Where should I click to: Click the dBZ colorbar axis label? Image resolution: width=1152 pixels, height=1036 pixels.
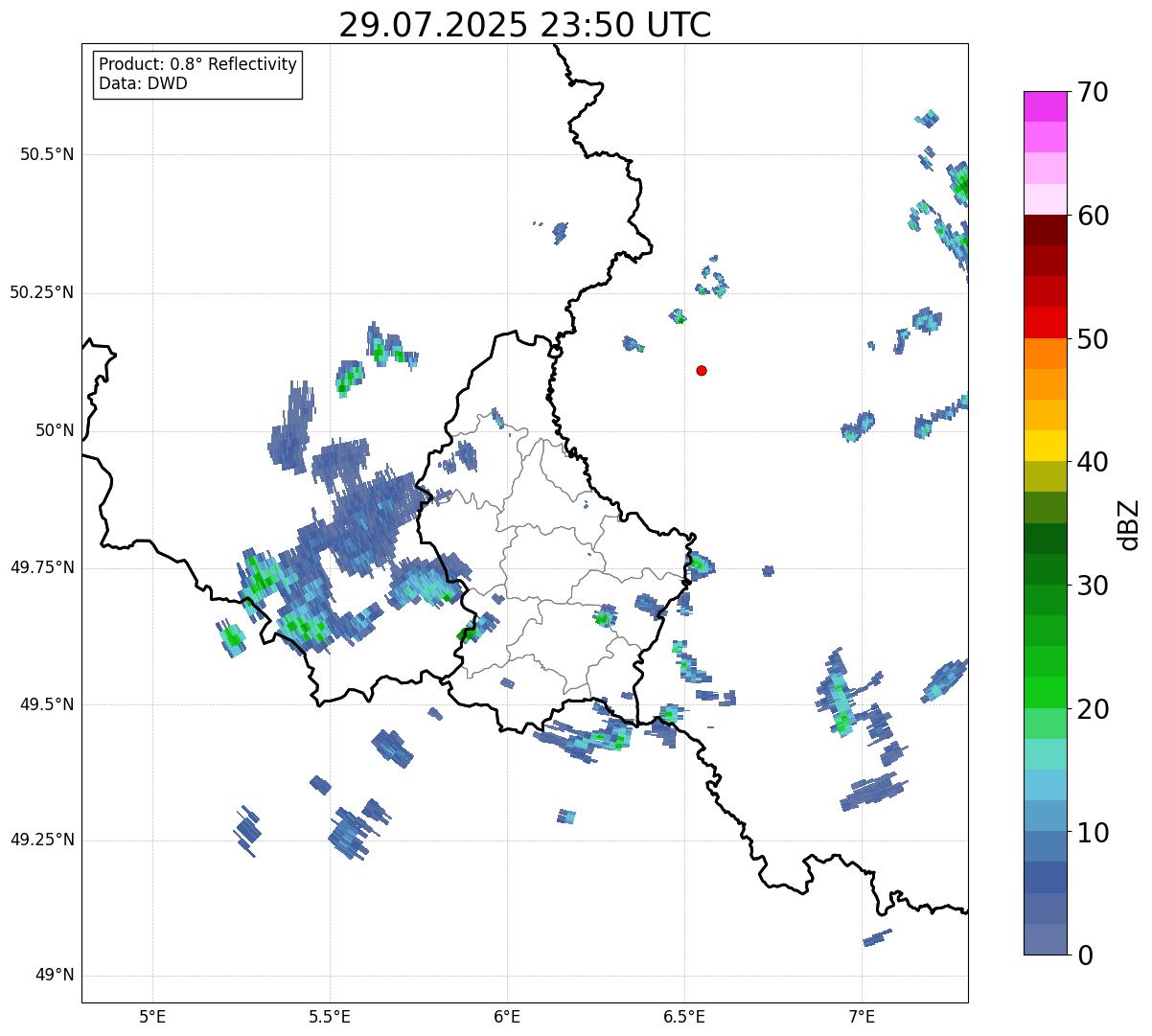pos(1129,523)
